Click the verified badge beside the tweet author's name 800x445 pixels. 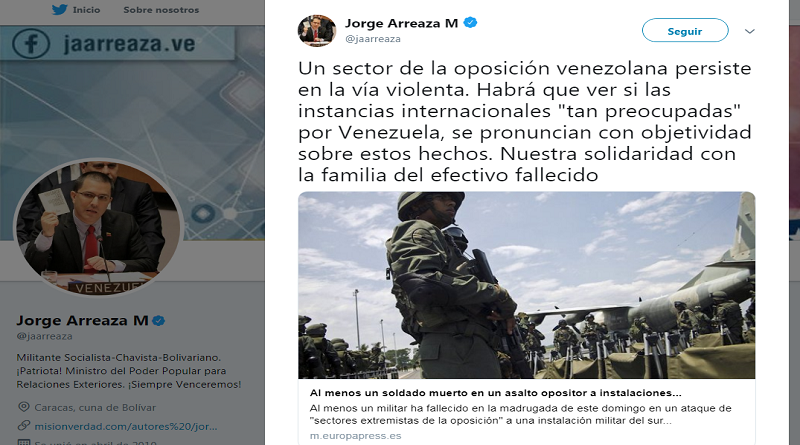470,22
